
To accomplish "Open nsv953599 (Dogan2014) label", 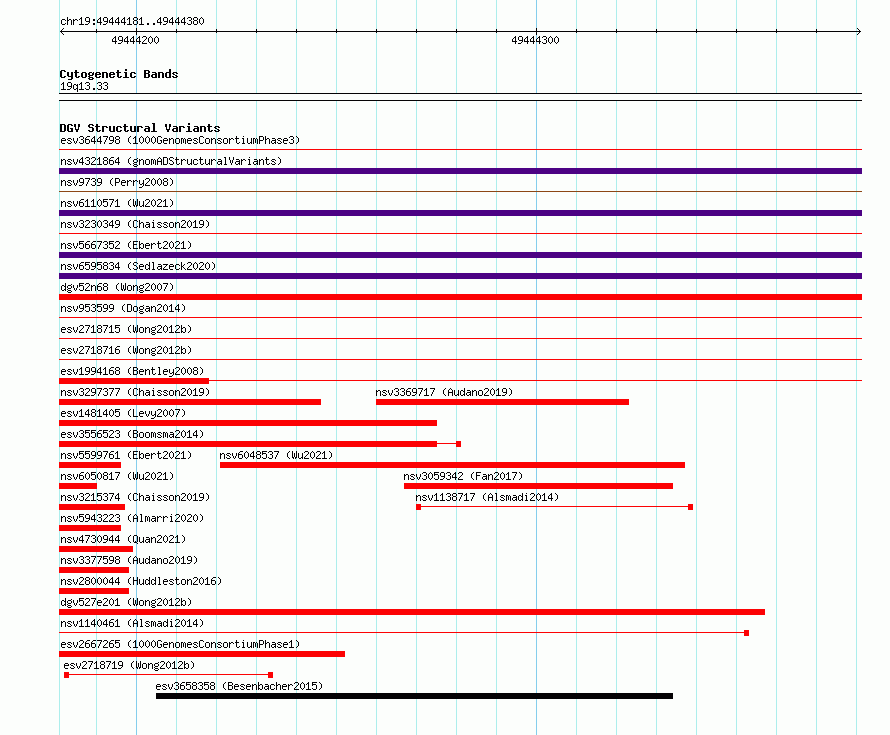I will click(123, 308).
